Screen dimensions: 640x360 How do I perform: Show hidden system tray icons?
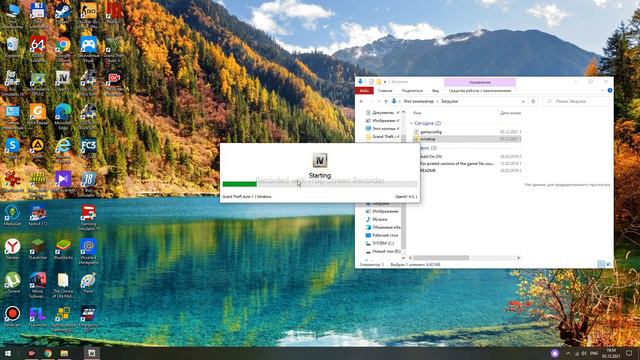click(x=568, y=353)
